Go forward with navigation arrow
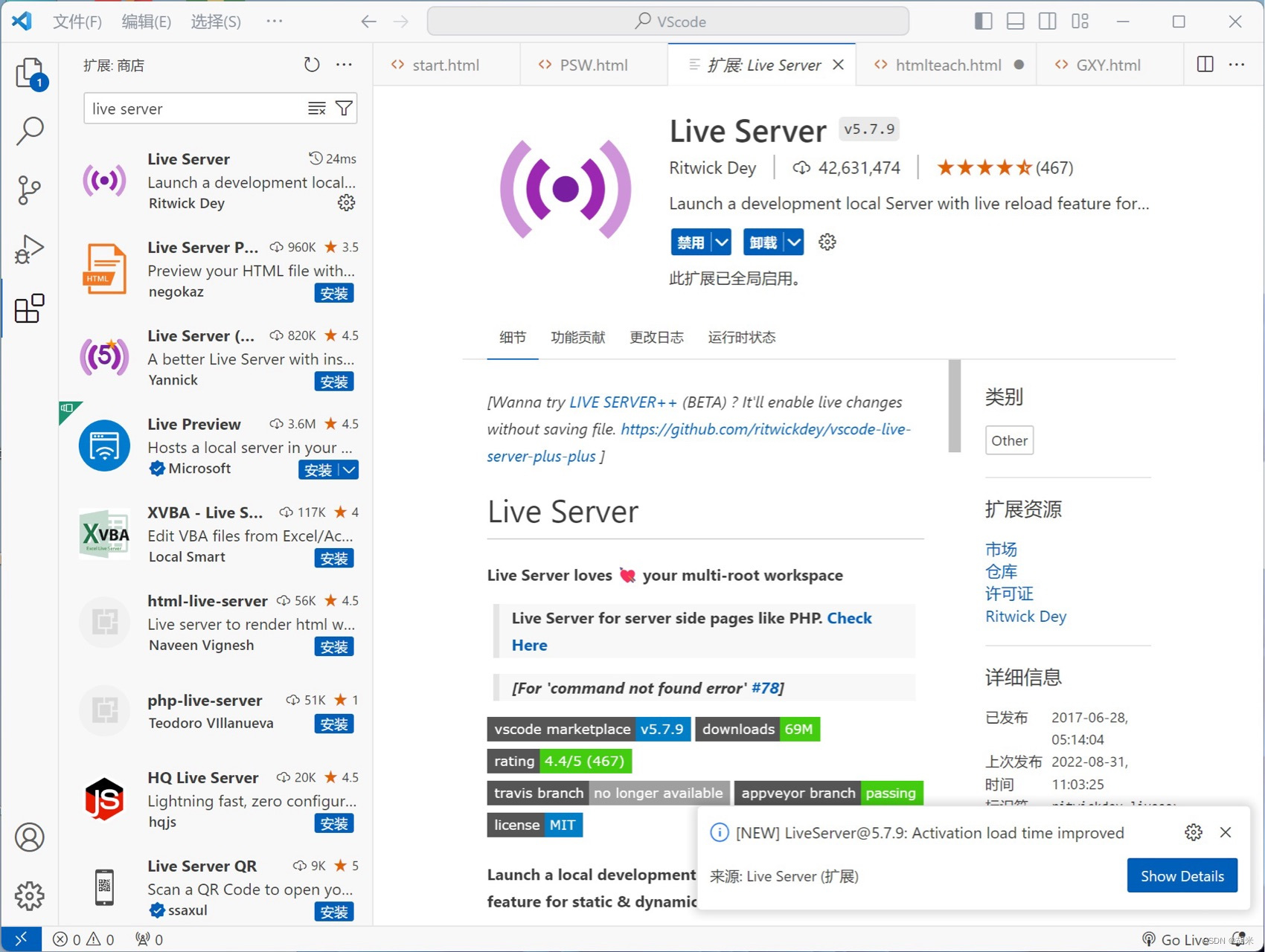1265x952 pixels. (401, 22)
